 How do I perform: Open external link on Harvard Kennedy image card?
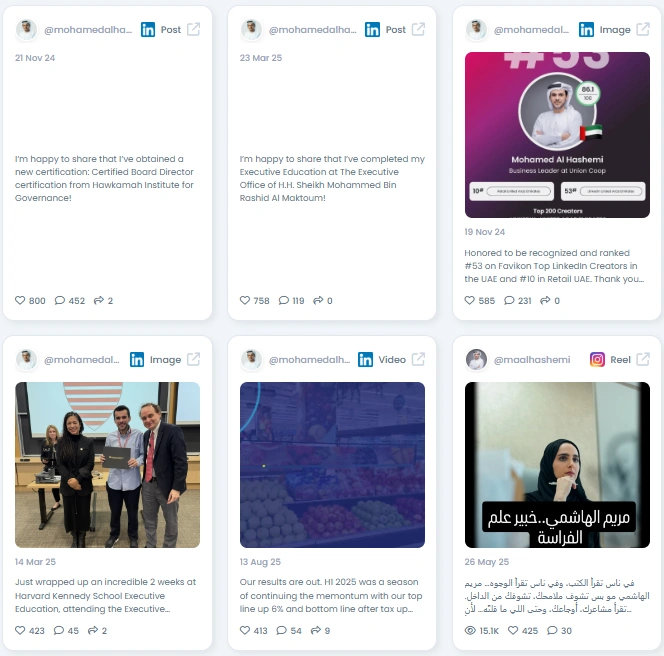(x=194, y=360)
